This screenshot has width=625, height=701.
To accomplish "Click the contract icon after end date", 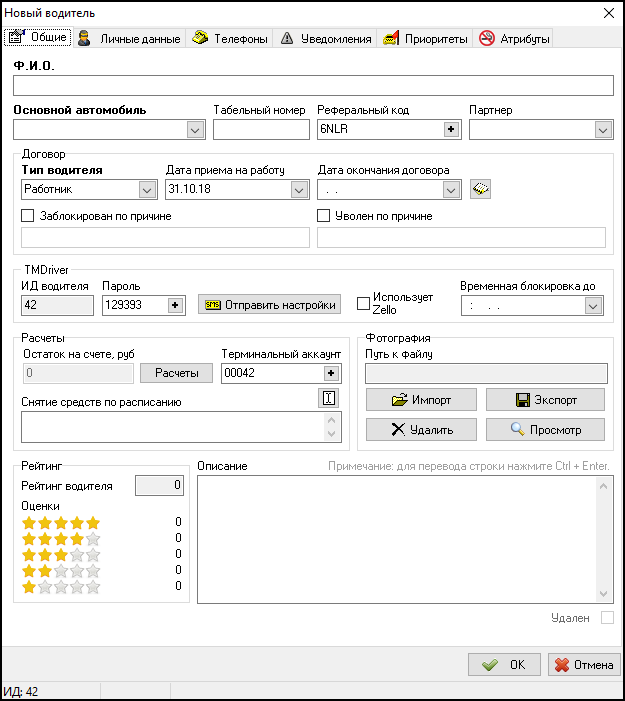I will pos(480,189).
